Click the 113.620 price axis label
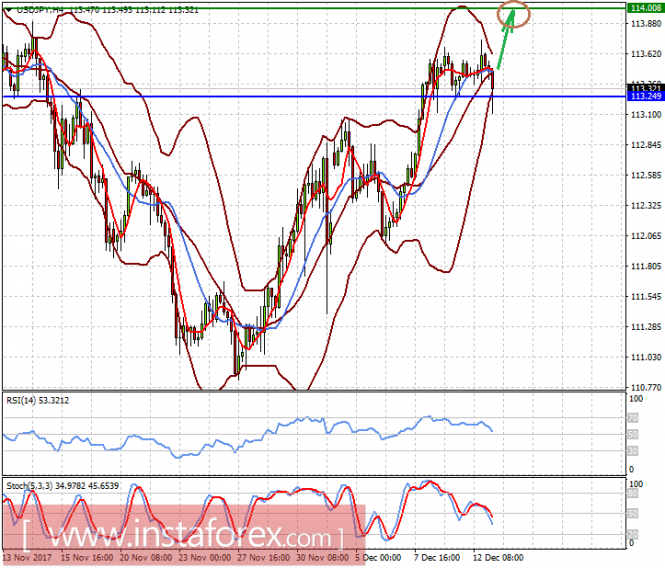Image resolution: width=665 pixels, height=568 pixels. click(646, 54)
